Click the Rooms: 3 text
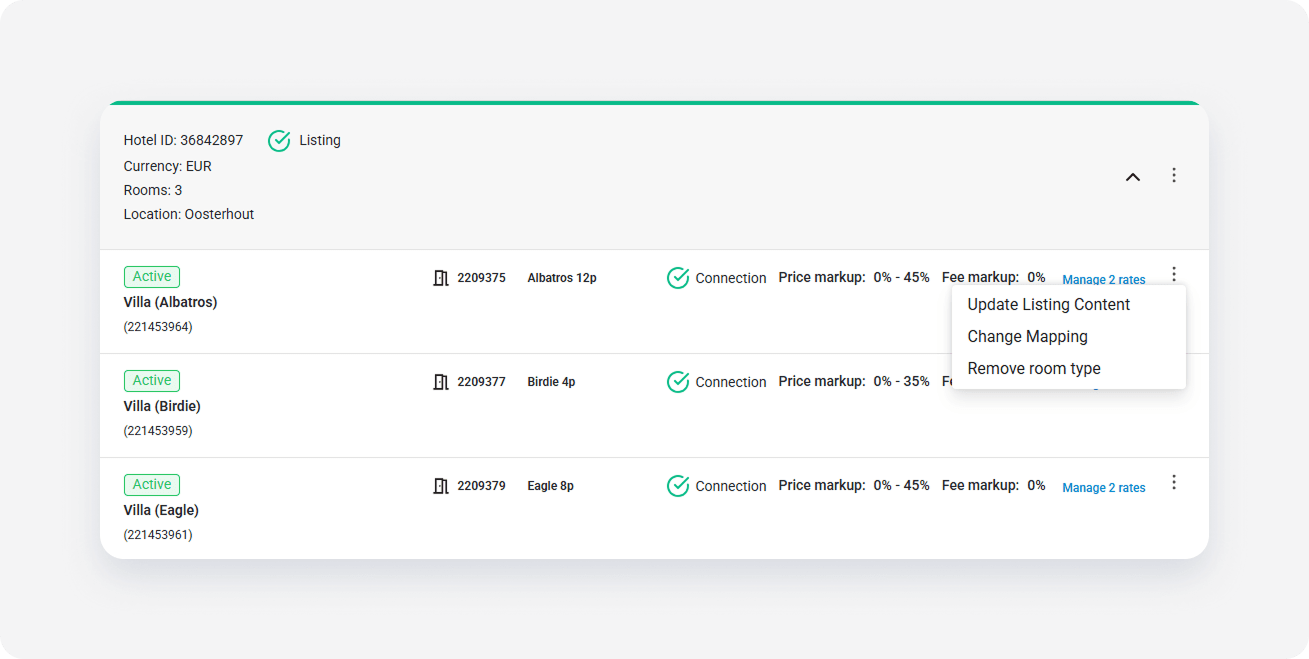 pyautogui.click(x=153, y=190)
